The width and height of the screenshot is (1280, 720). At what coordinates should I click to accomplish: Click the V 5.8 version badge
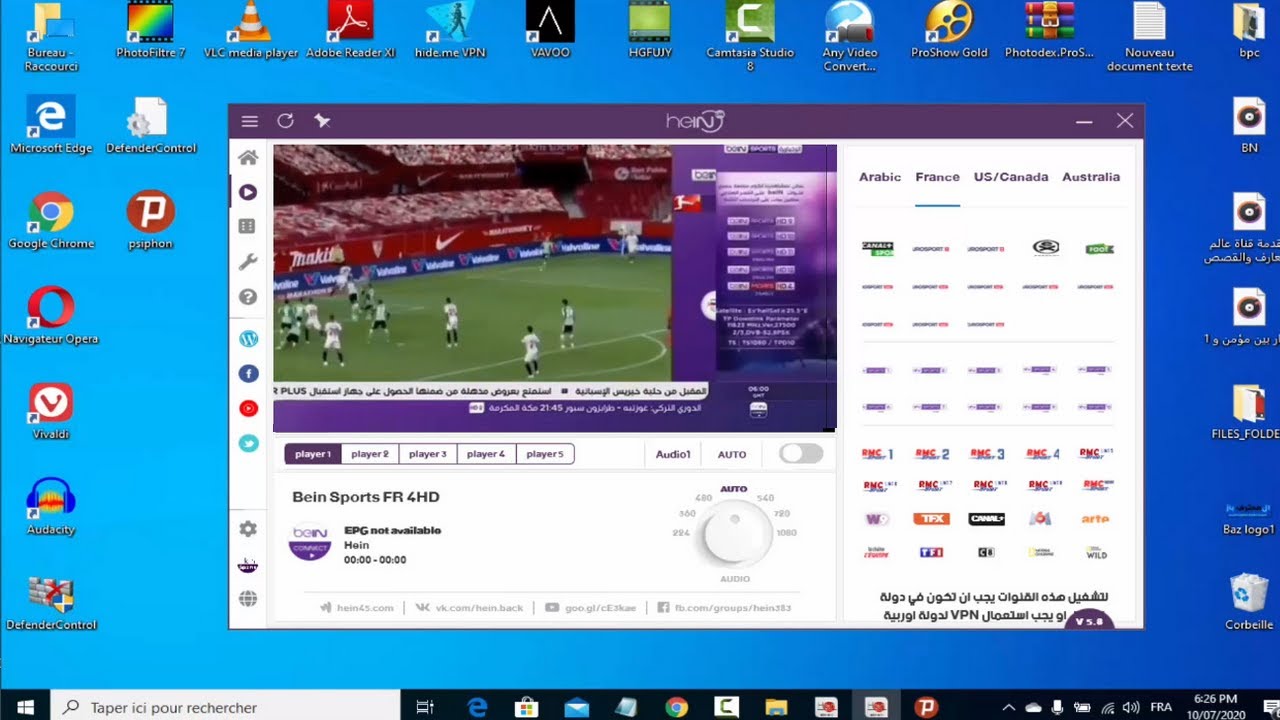tap(1089, 620)
